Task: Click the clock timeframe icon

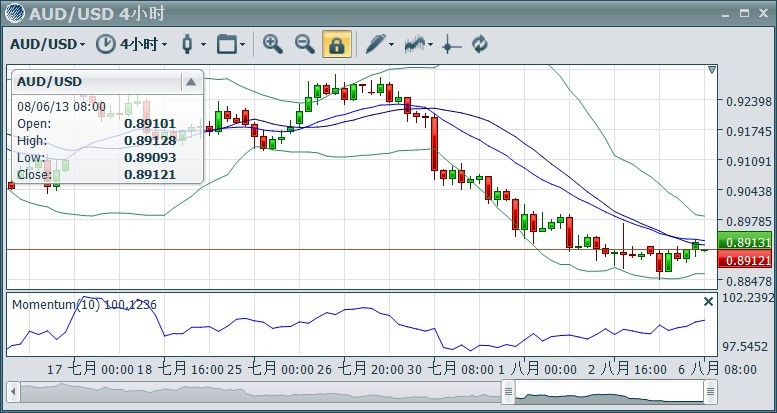Action: (x=105, y=44)
